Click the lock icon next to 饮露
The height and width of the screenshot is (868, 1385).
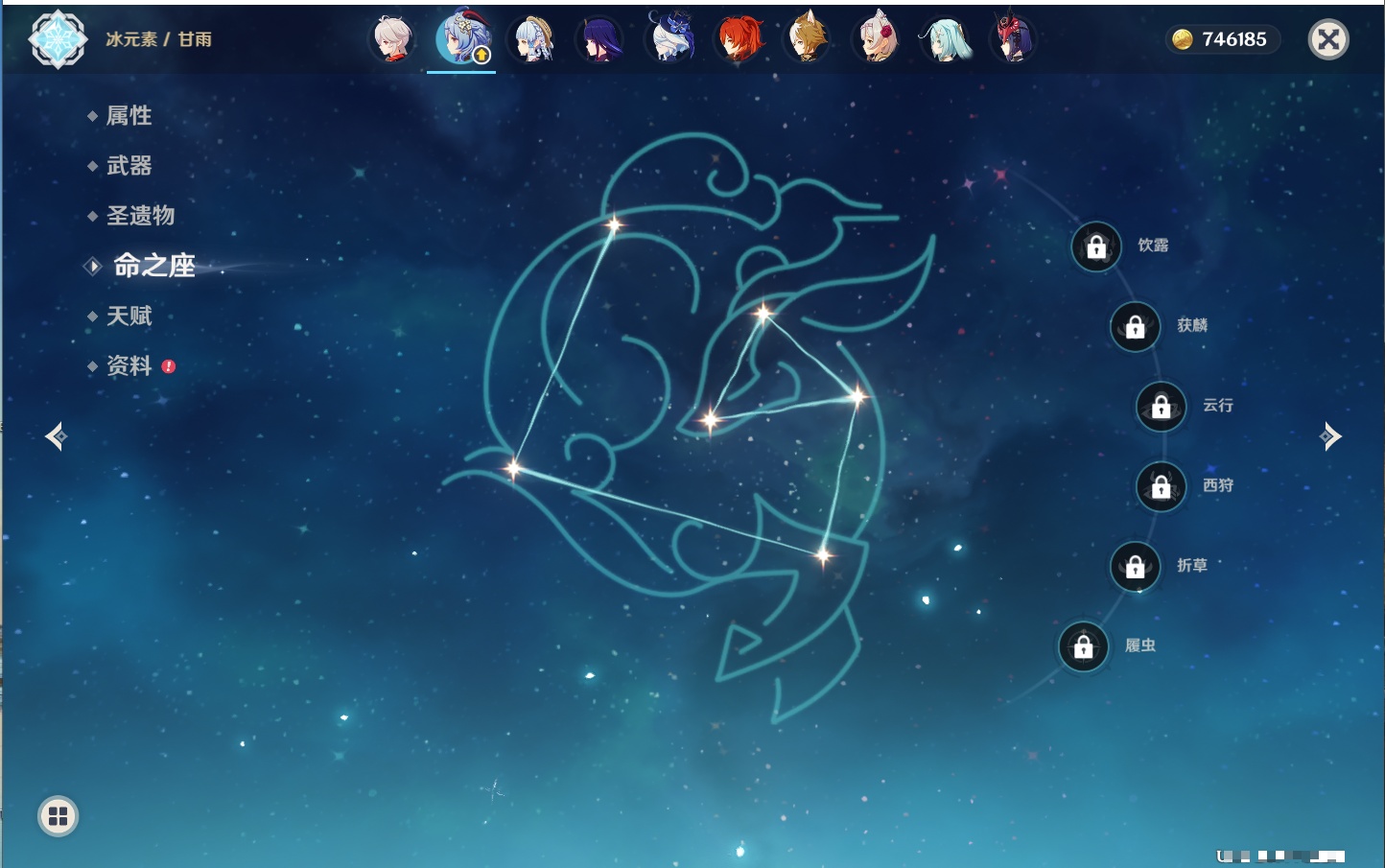pyautogui.click(x=1096, y=247)
